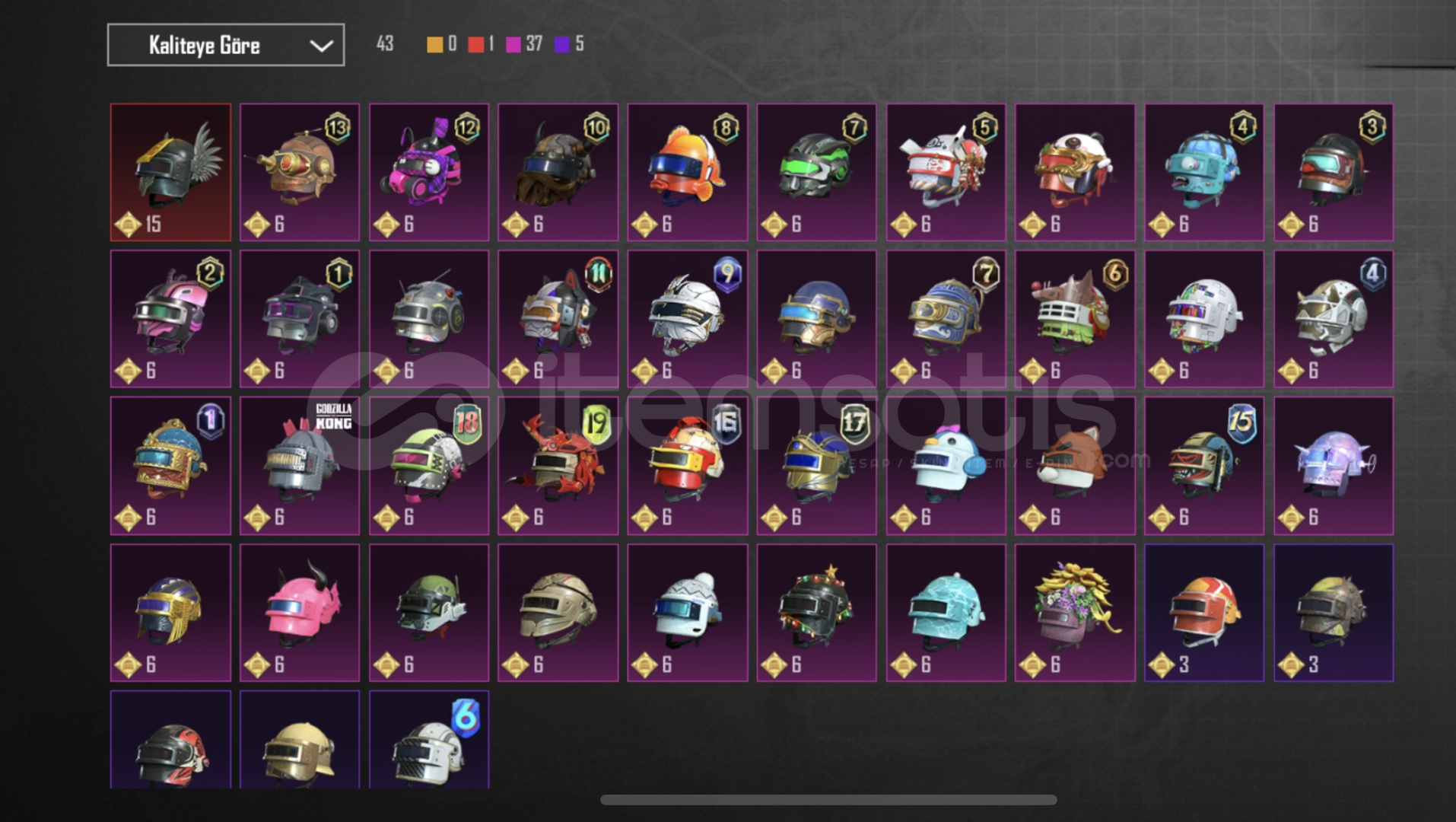This screenshot has width=1456, height=822.
Task: Choose the steampunk goggles helmet numbered 13
Action: (x=300, y=173)
